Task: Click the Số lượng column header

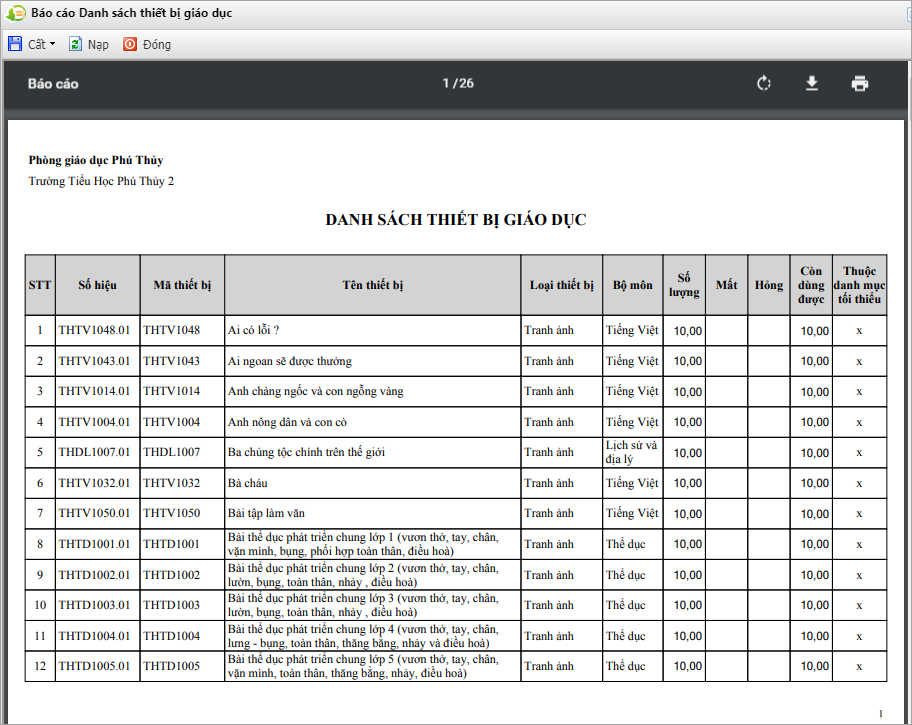Action: pos(684,285)
